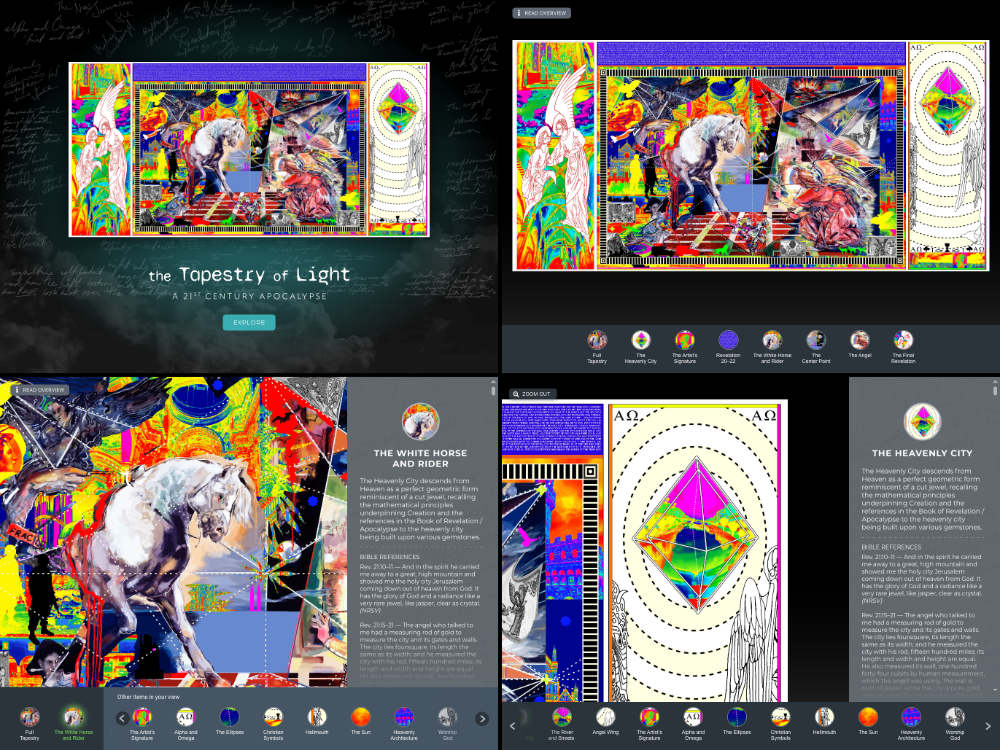Click the green-highlighted White Horse and Rider item
The image size is (1000, 750).
pos(74,716)
